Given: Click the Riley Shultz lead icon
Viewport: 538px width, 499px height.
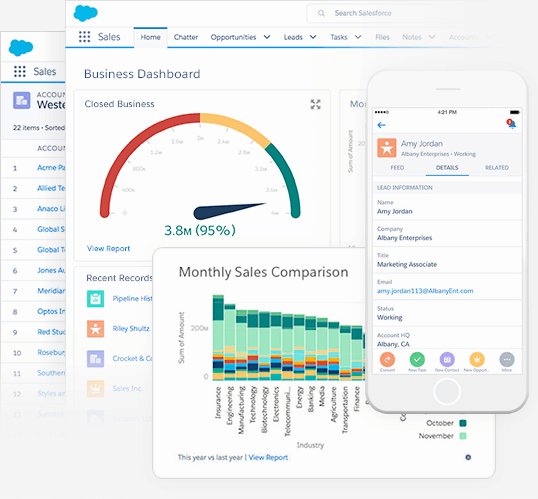Looking at the screenshot, I should (x=95, y=329).
